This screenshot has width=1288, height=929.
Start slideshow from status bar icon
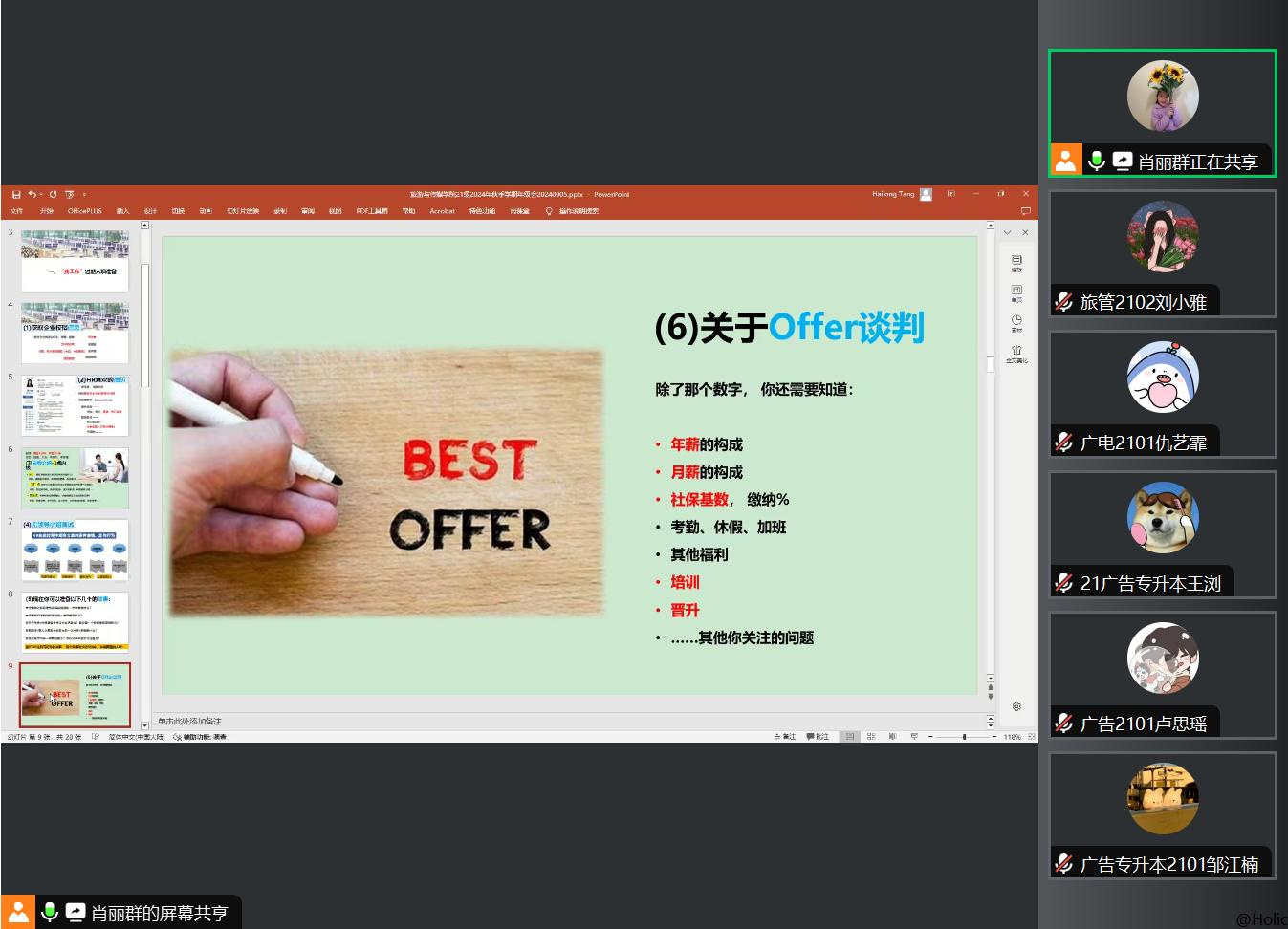point(914,737)
